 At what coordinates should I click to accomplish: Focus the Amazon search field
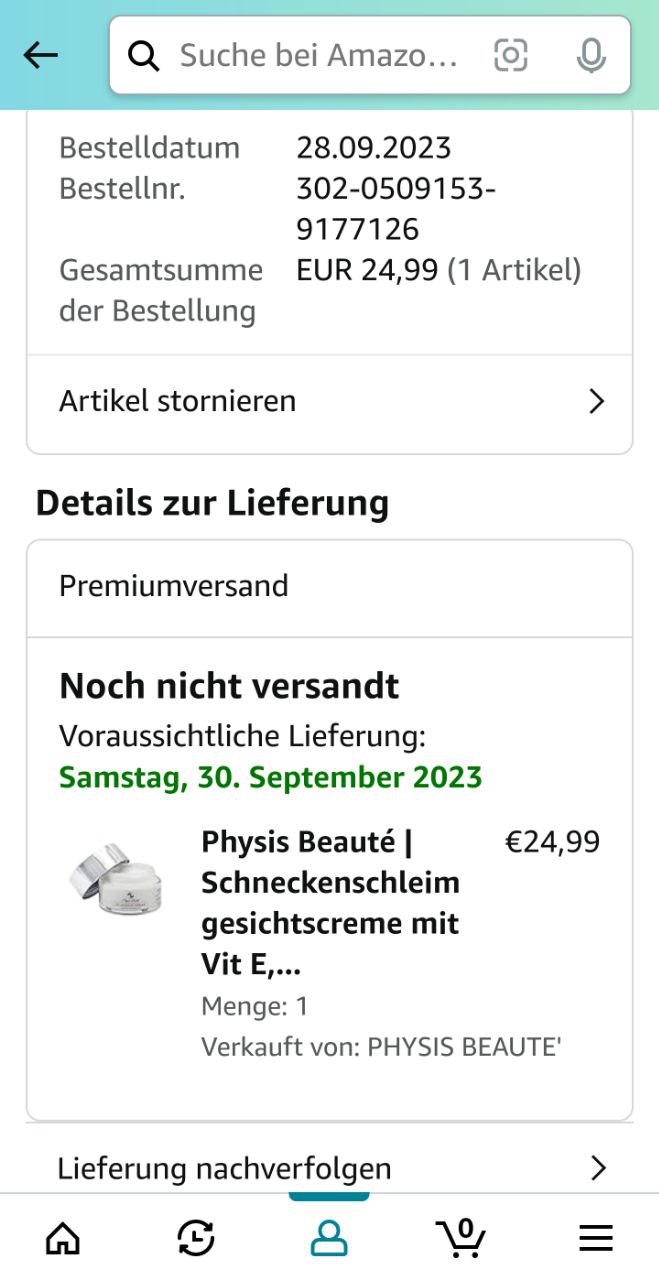point(320,56)
